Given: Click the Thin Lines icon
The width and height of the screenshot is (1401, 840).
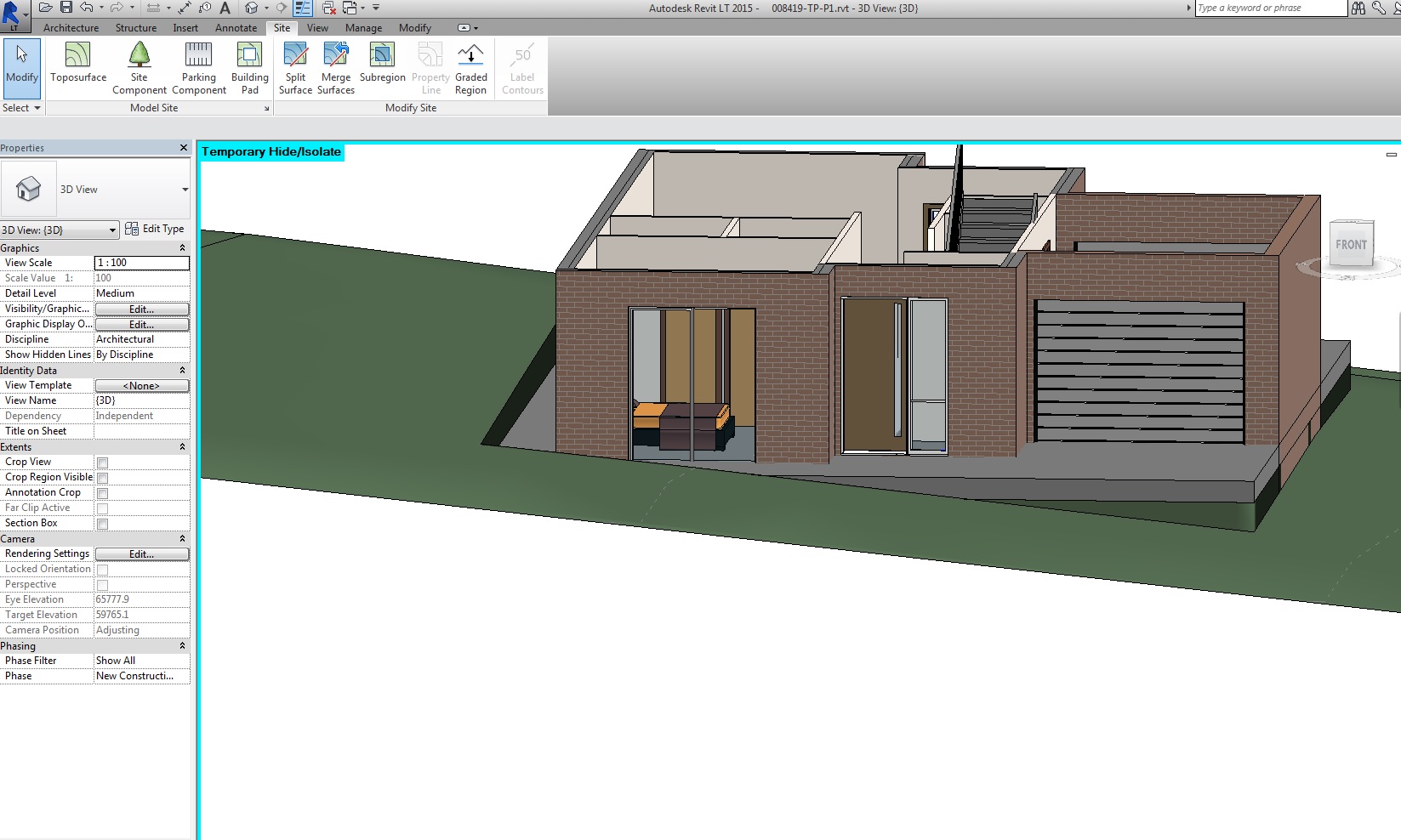Looking at the screenshot, I should 303,8.
